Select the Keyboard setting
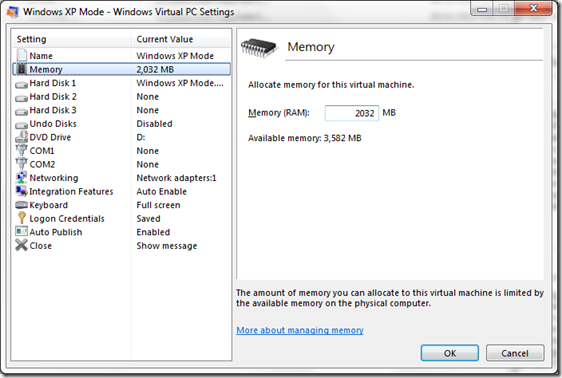This screenshot has width=562, height=378. click(122, 205)
